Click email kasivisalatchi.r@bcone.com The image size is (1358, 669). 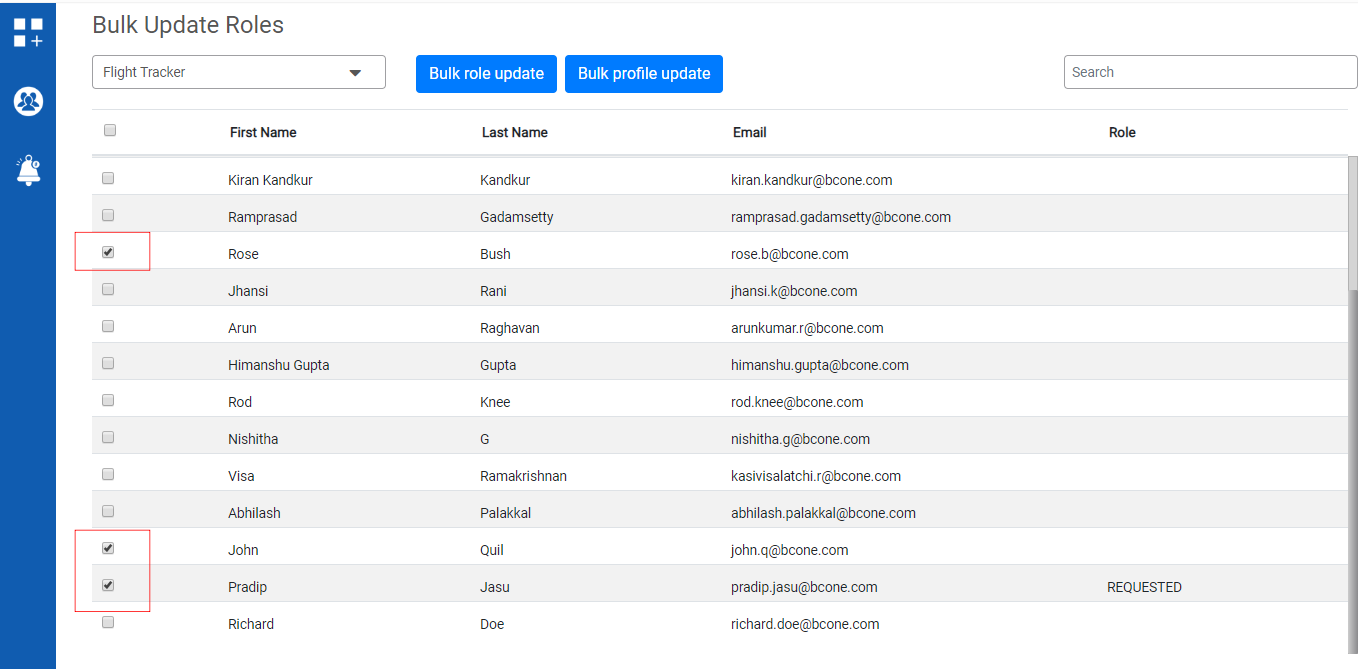click(816, 476)
